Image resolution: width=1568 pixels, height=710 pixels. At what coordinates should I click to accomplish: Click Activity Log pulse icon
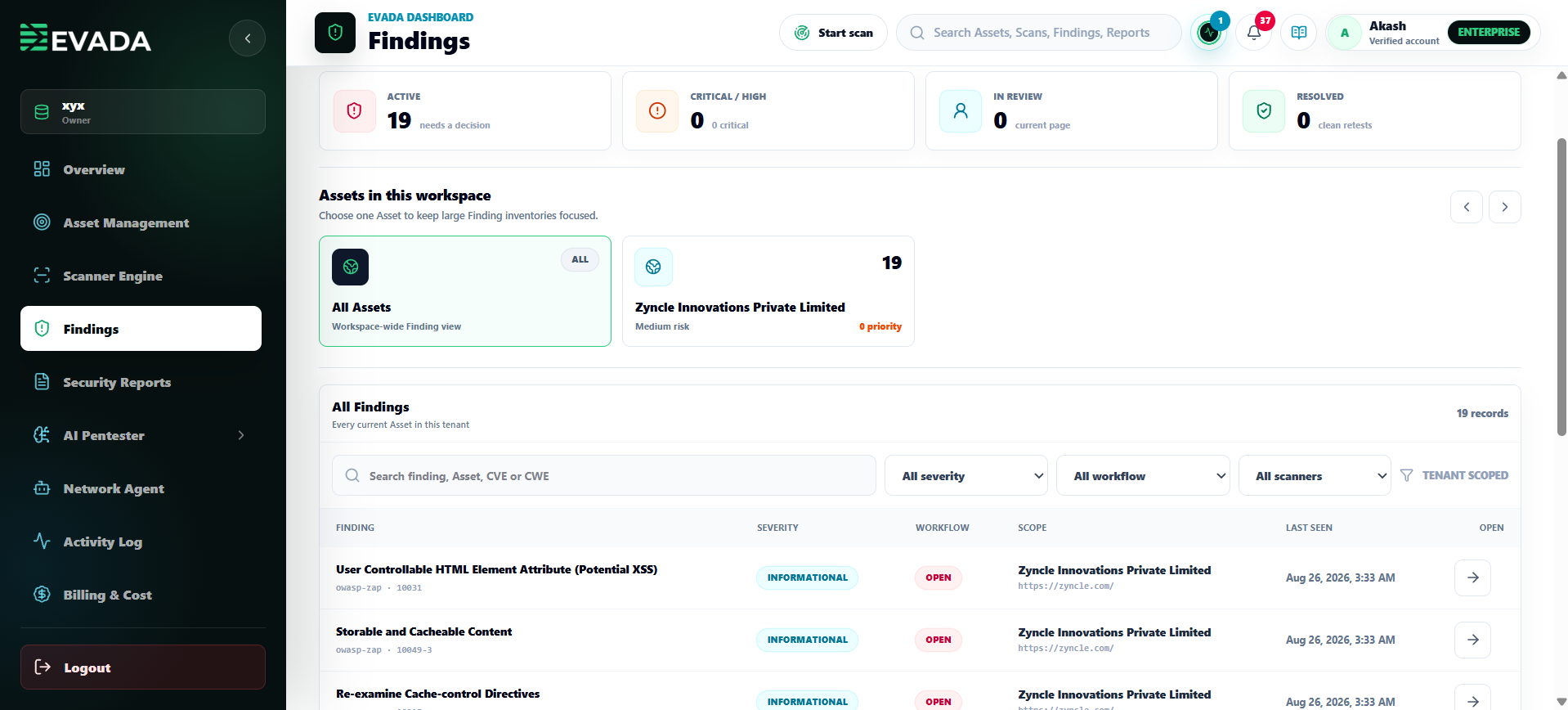42,541
